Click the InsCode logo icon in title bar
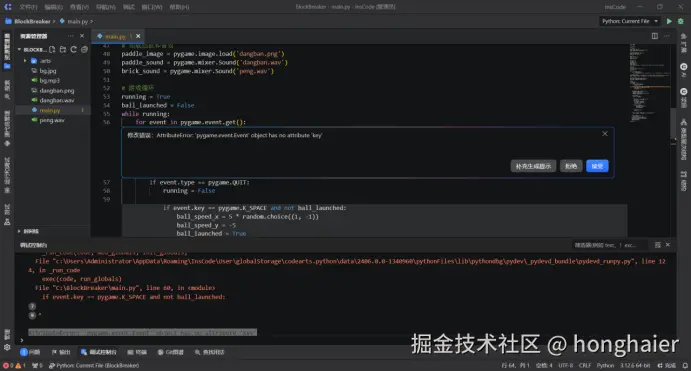 tap(8, 7)
